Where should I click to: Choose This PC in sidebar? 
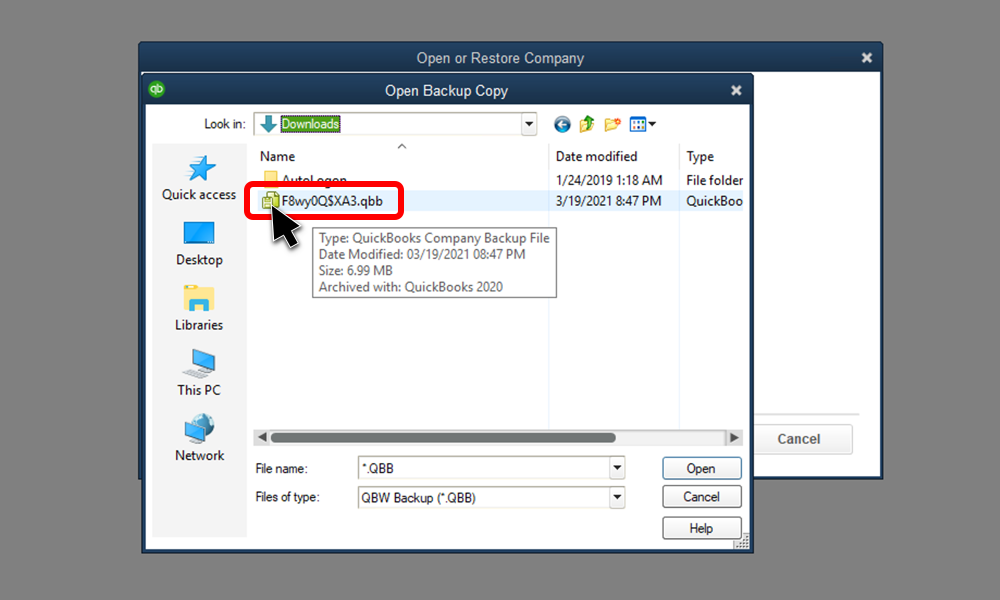tap(199, 374)
